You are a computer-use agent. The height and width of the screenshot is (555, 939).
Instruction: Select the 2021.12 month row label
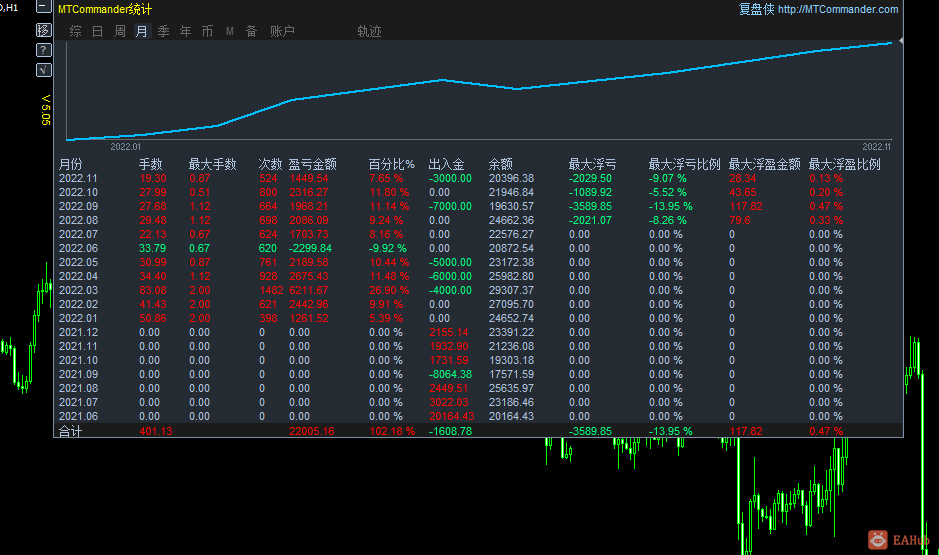click(x=78, y=332)
